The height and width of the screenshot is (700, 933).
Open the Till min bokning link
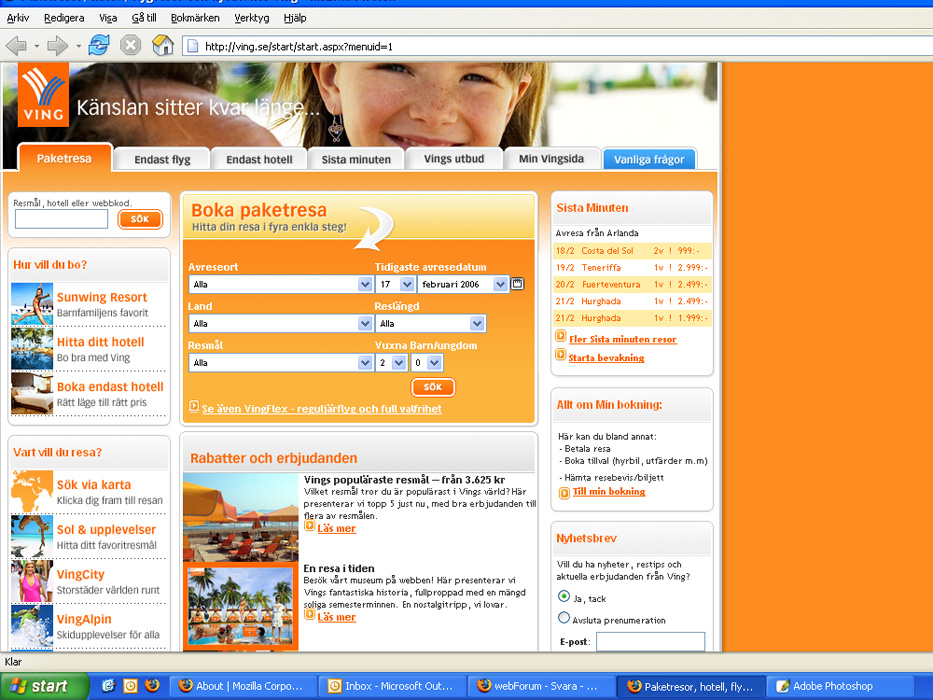(609, 492)
